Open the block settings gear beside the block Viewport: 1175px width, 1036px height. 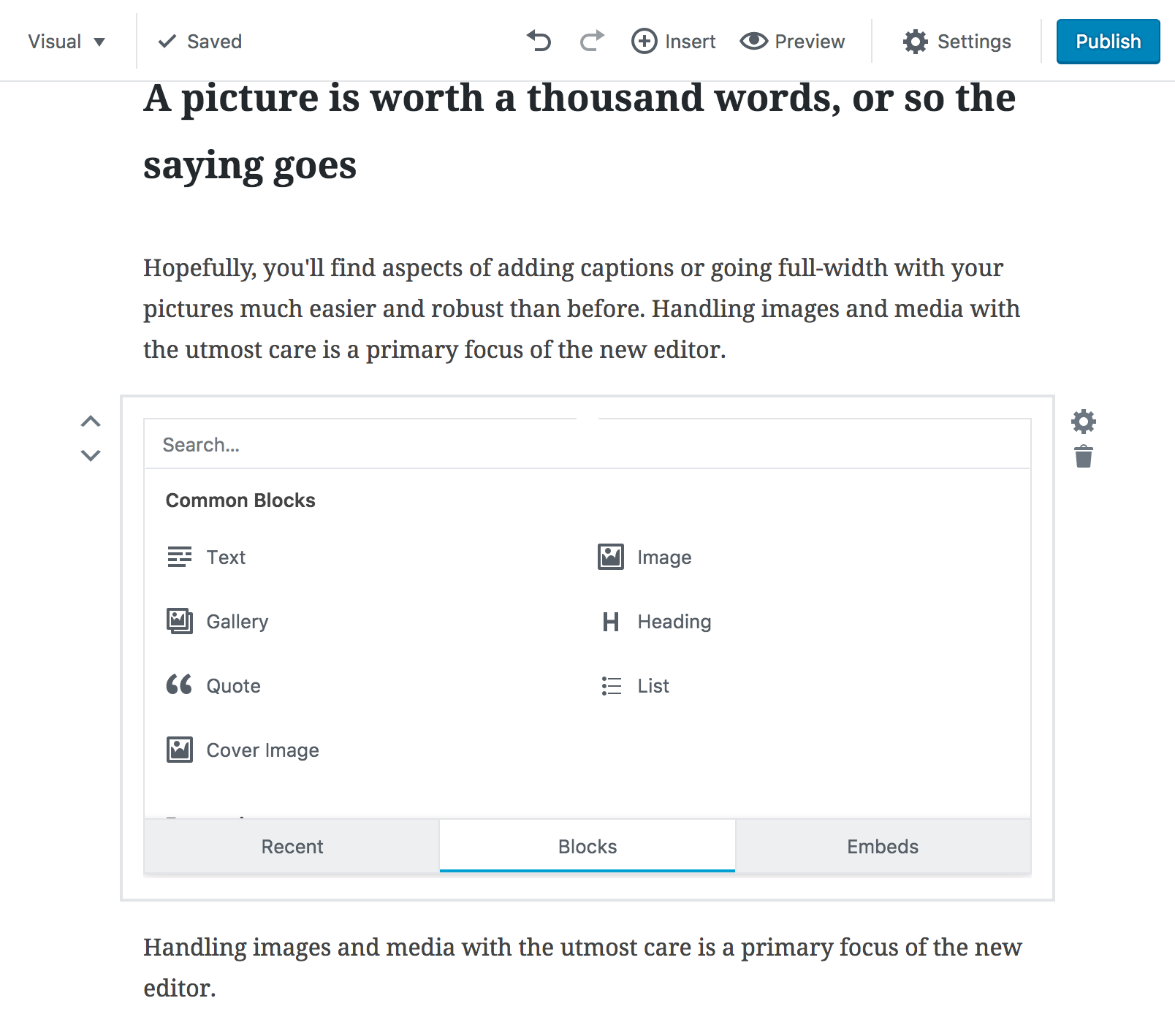(1084, 422)
